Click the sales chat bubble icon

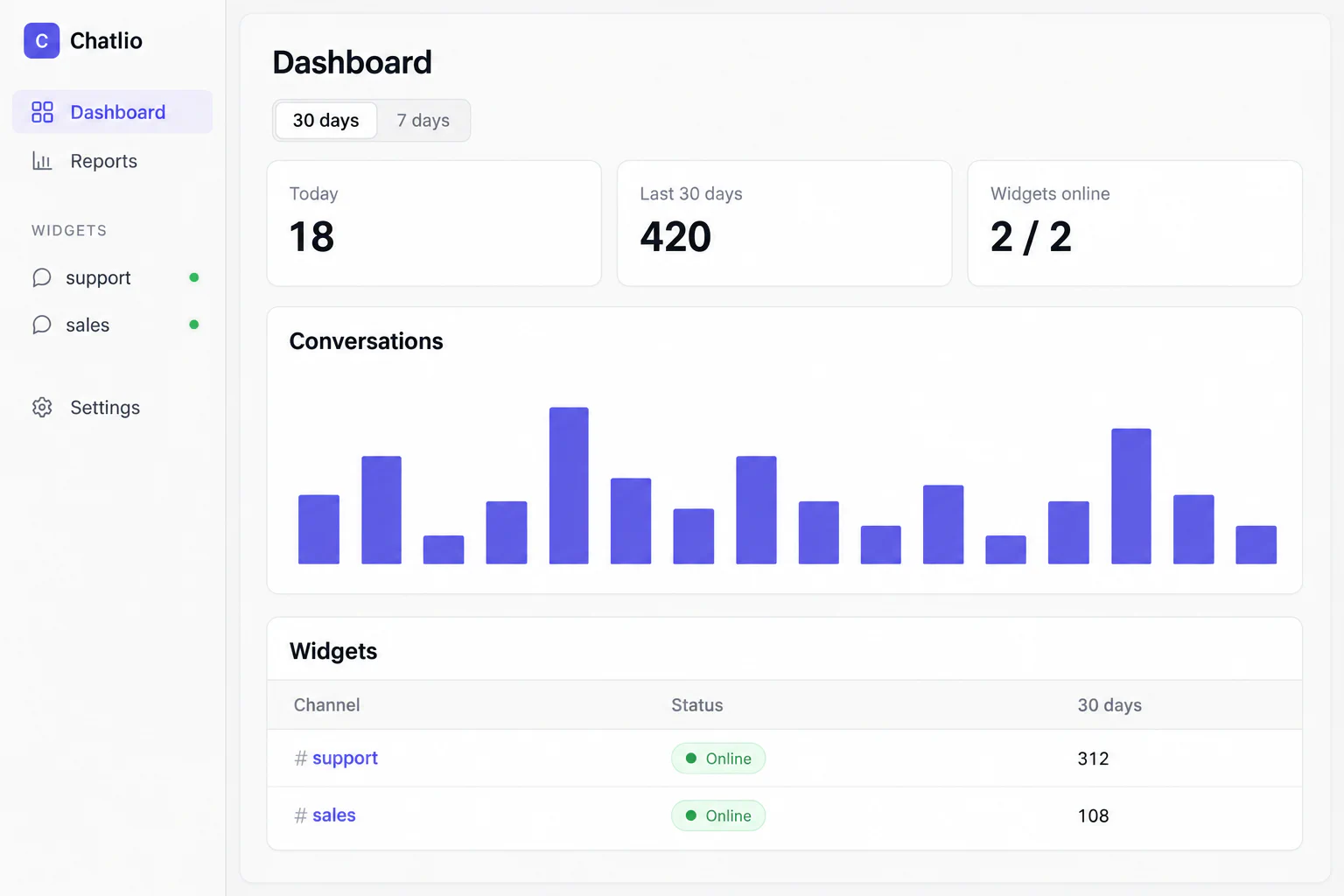point(42,325)
